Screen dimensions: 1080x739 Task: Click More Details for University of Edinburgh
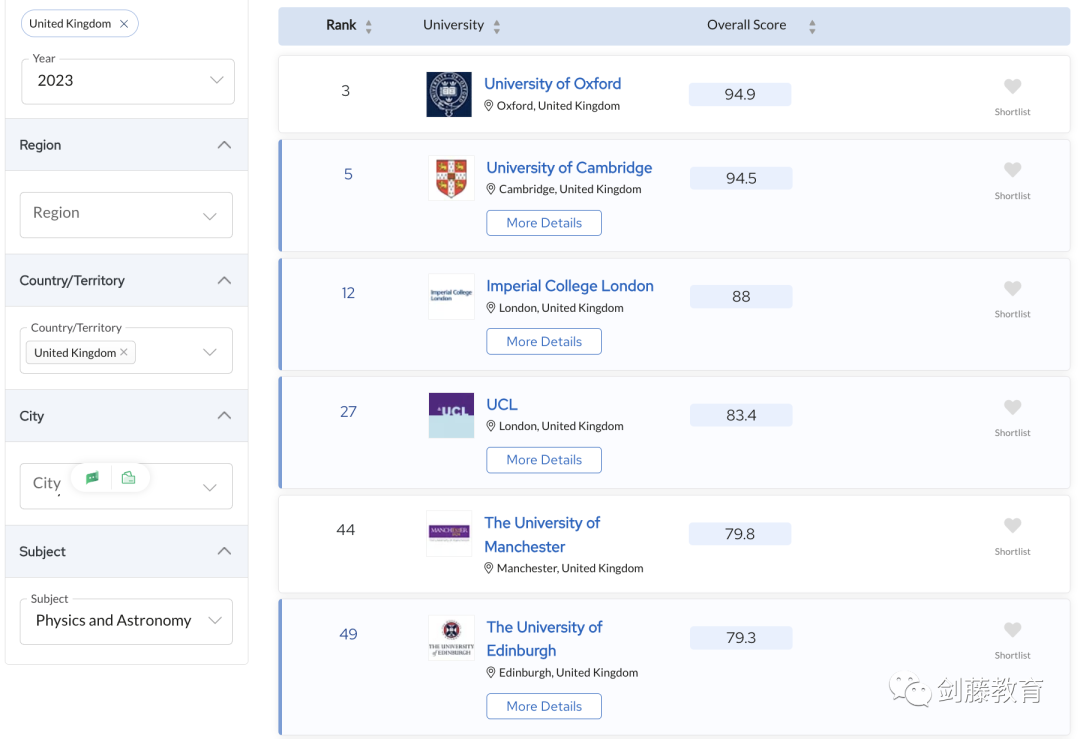[543, 706]
